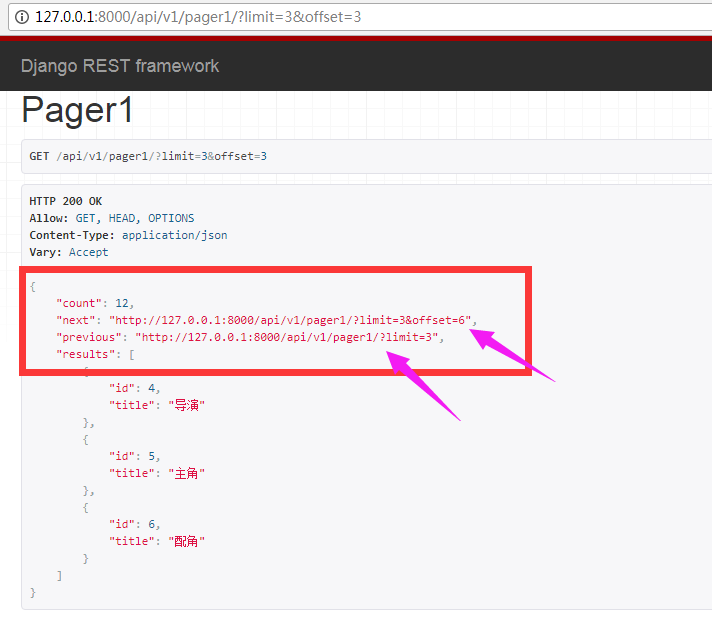Click the GET request line /api/v1/pager1/?limit=3&offset=3

click(x=148, y=156)
